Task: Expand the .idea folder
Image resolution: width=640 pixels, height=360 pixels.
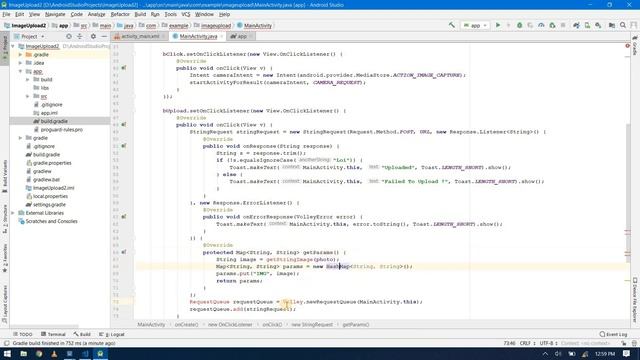Action: click(x=20, y=63)
